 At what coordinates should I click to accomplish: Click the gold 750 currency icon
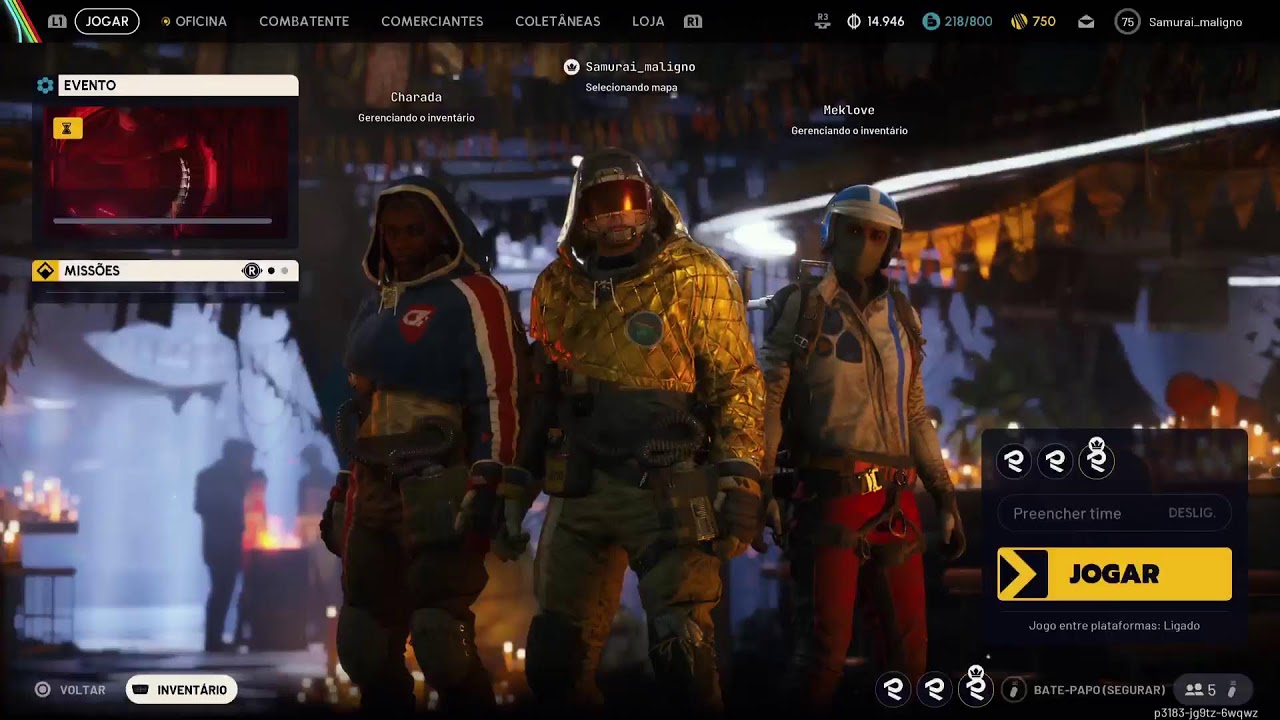click(1019, 21)
